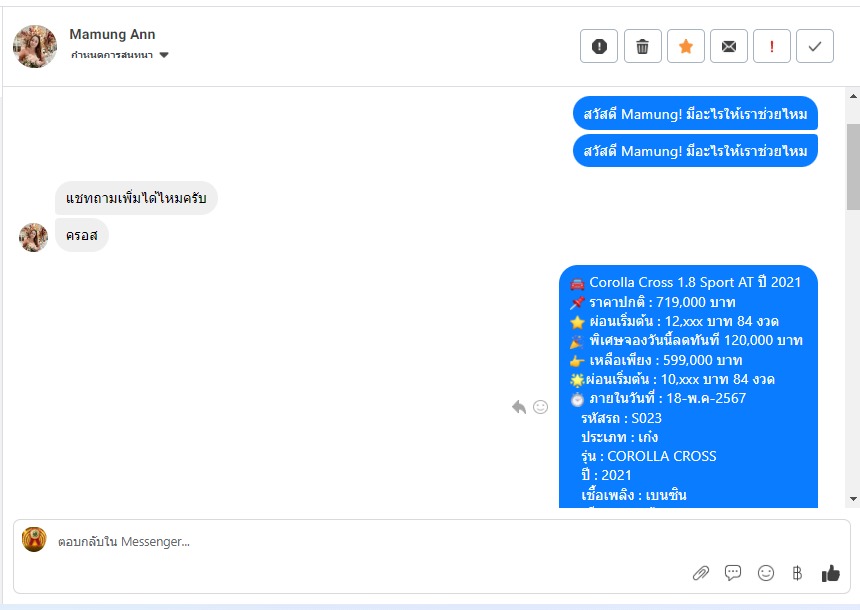
Task: Click the discount line '120,000 บาท'
Action: (x=686, y=341)
